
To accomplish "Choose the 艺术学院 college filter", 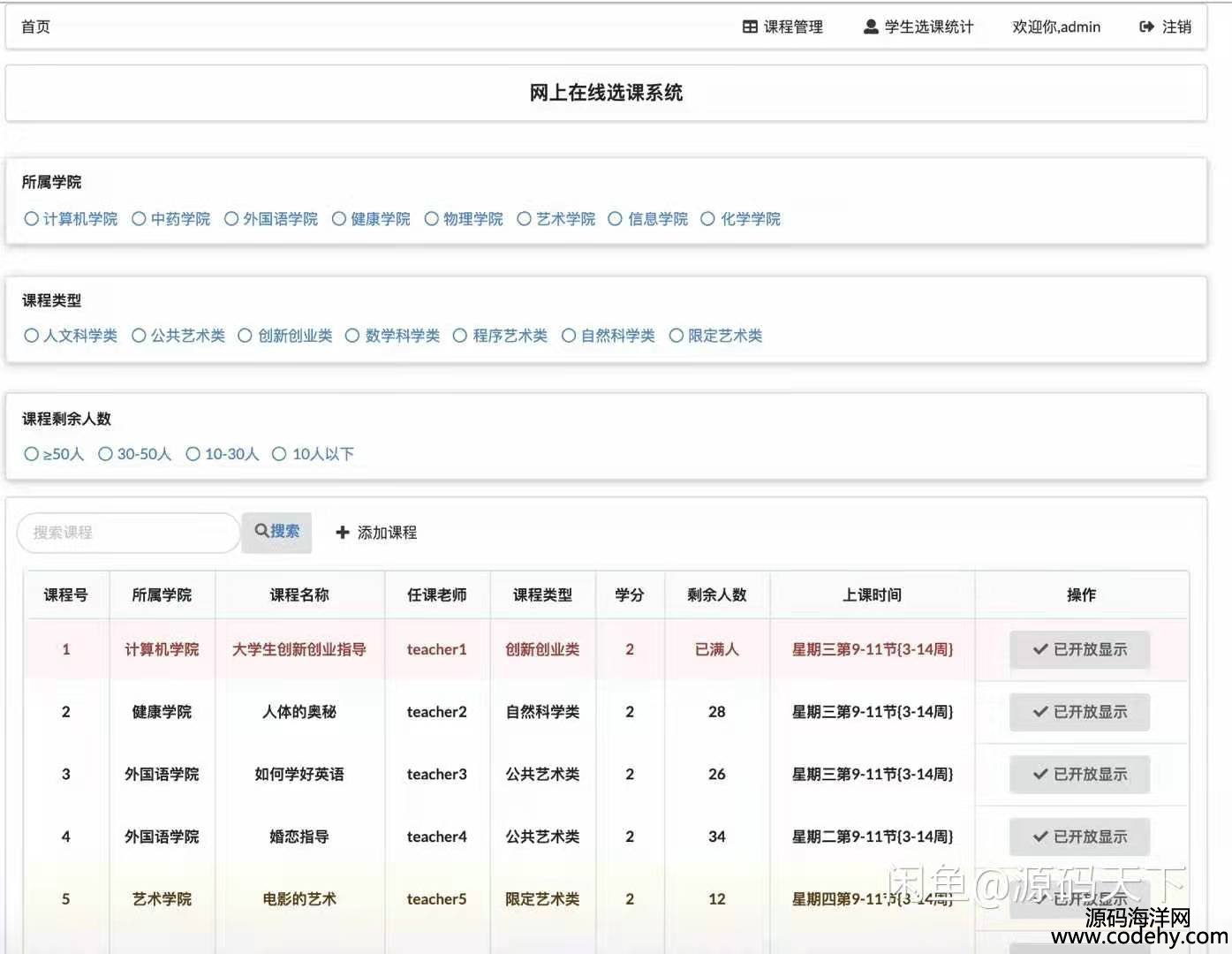I will (x=525, y=219).
